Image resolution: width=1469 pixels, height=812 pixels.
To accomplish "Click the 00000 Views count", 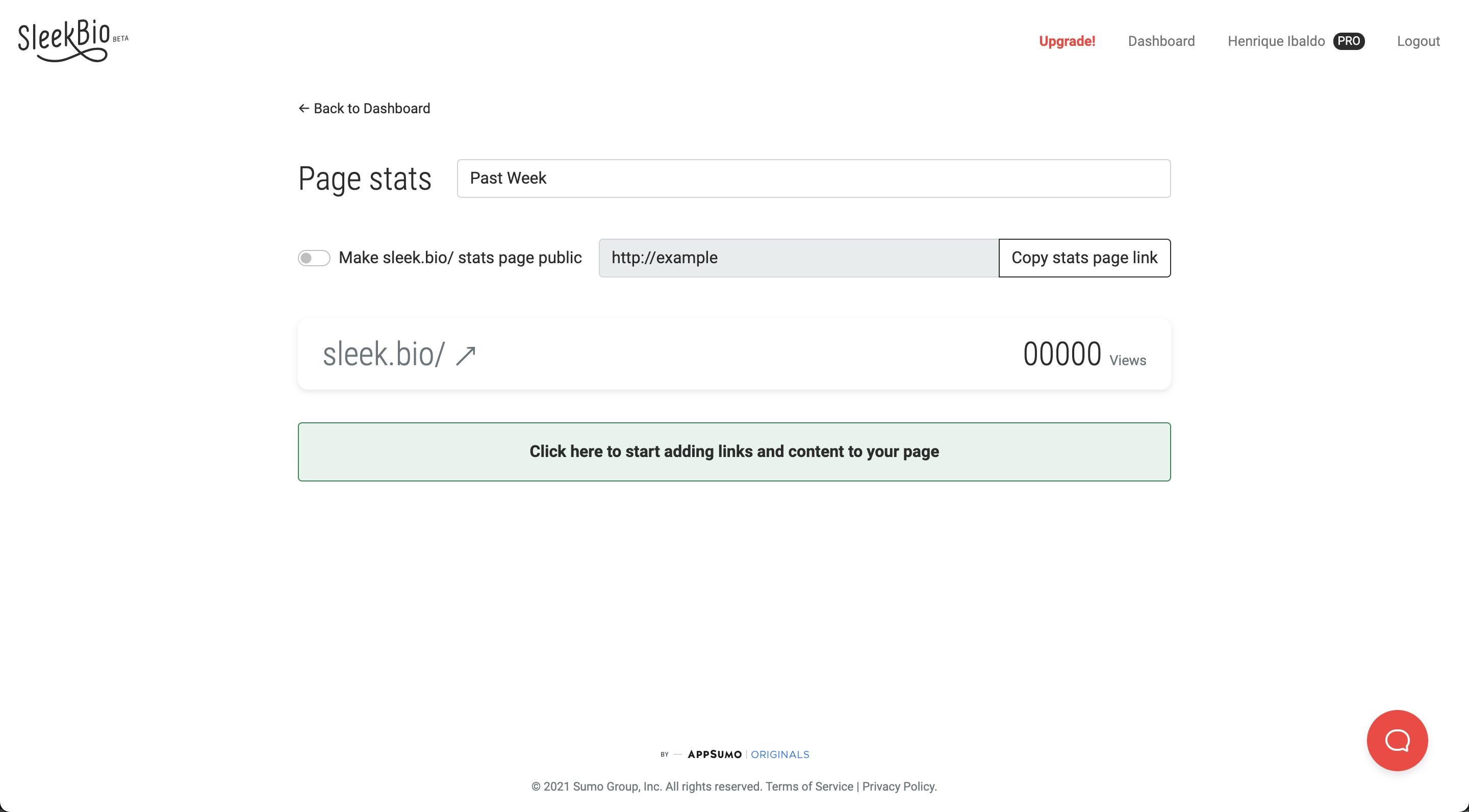I will pyautogui.click(x=1084, y=354).
